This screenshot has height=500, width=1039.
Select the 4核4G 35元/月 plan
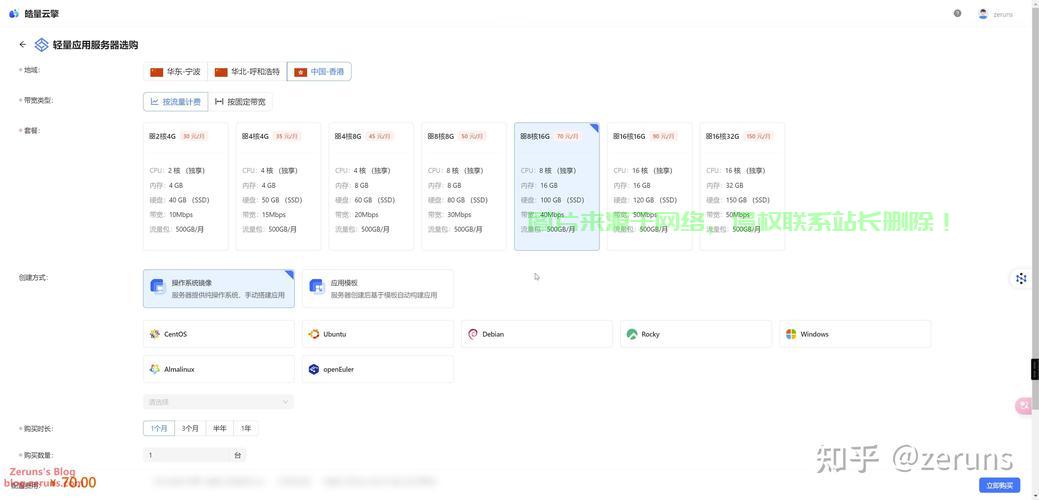pos(278,186)
